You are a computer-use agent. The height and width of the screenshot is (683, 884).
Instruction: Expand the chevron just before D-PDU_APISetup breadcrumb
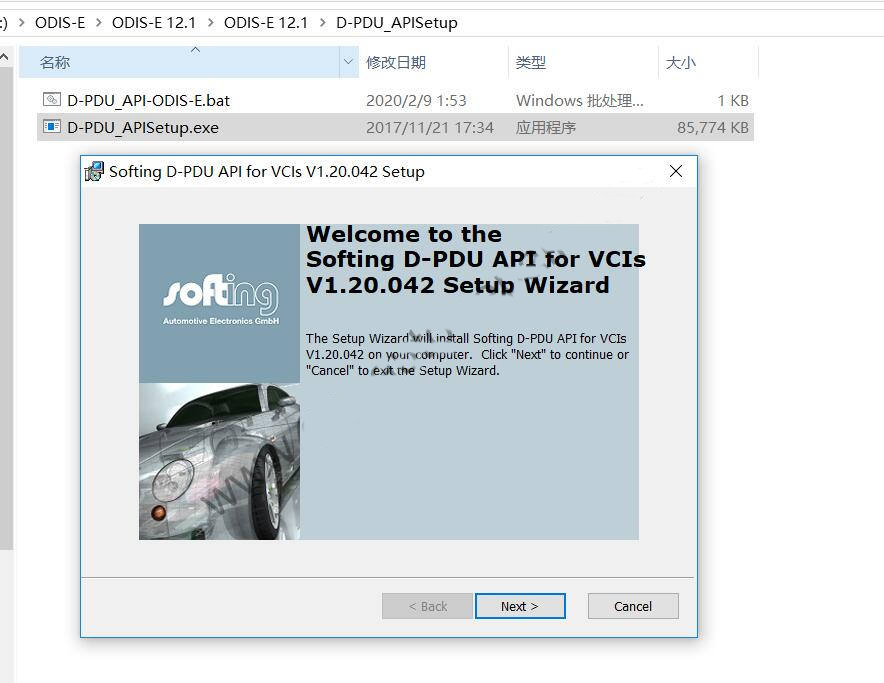(322, 22)
